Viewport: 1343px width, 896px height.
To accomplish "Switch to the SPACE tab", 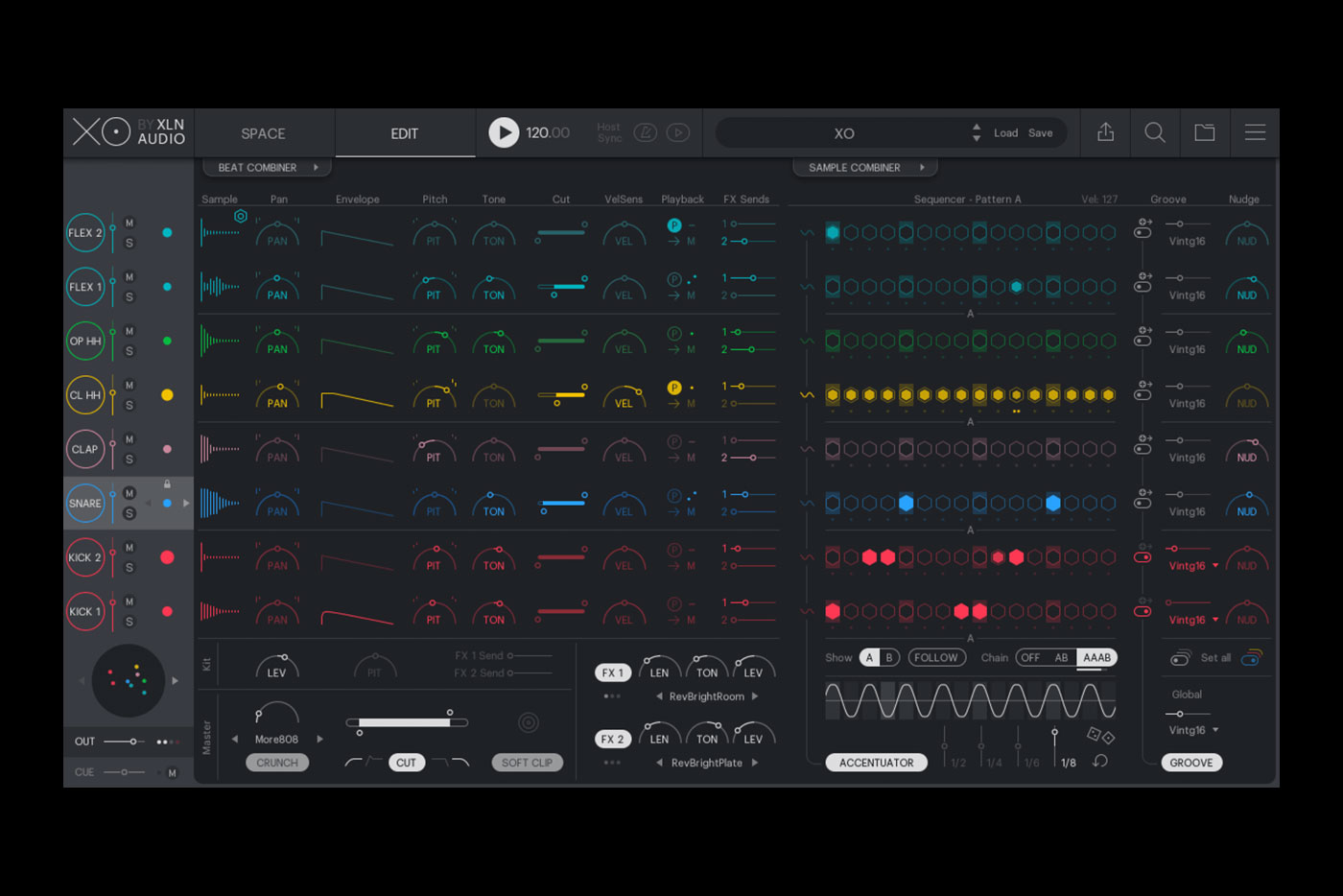I will coord(262,133).
